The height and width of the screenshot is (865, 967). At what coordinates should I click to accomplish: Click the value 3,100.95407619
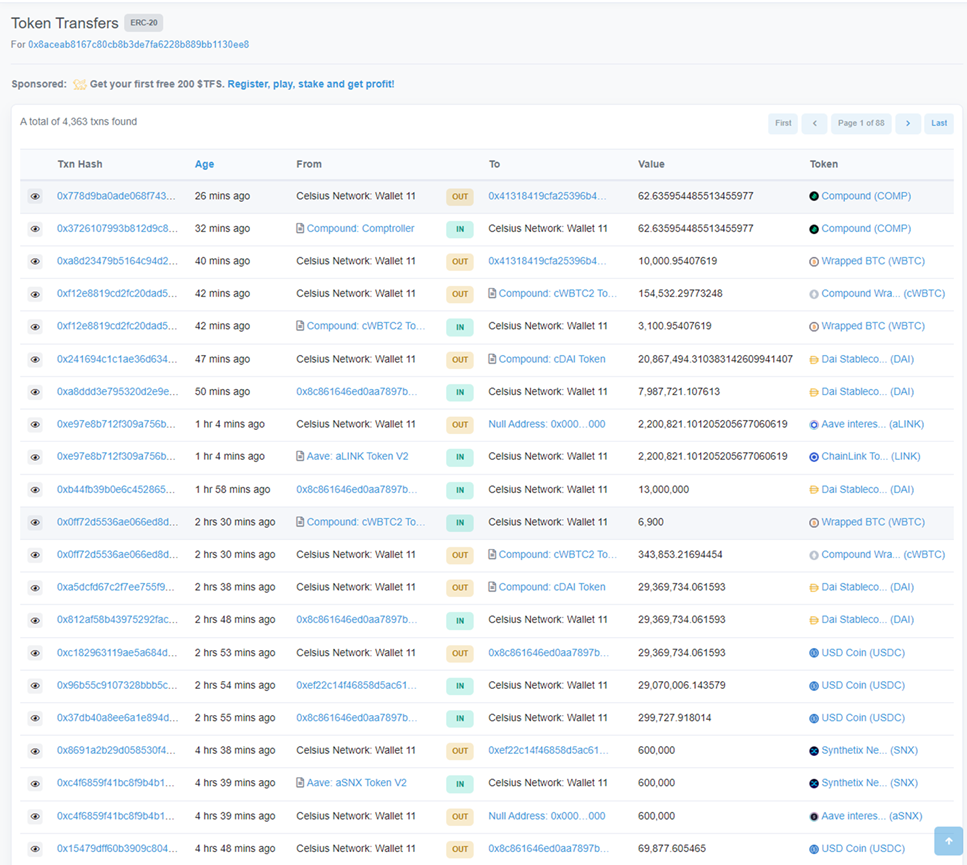click(675, 326)
